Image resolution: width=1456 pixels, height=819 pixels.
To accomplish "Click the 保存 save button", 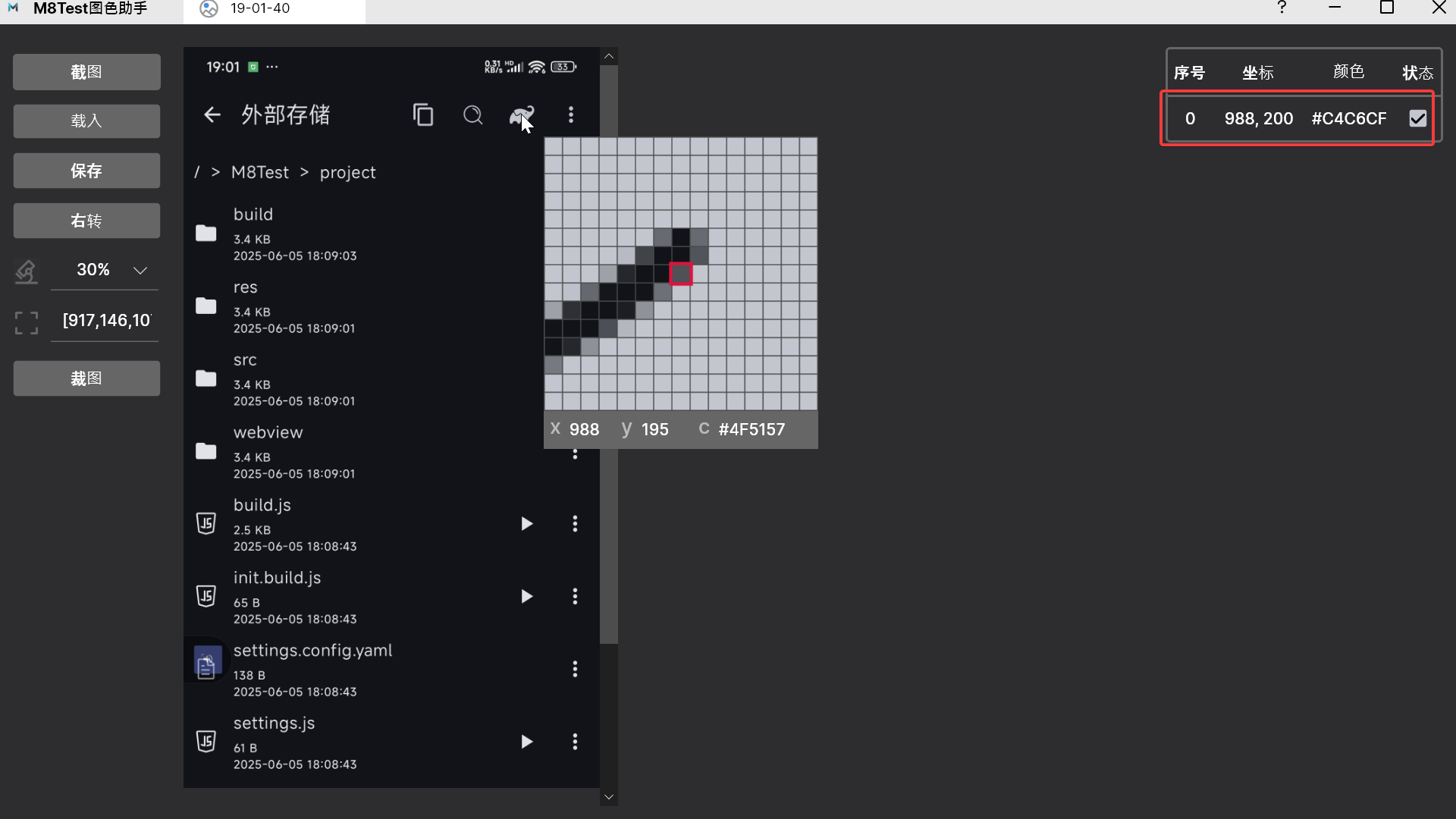I will (86, 171).
